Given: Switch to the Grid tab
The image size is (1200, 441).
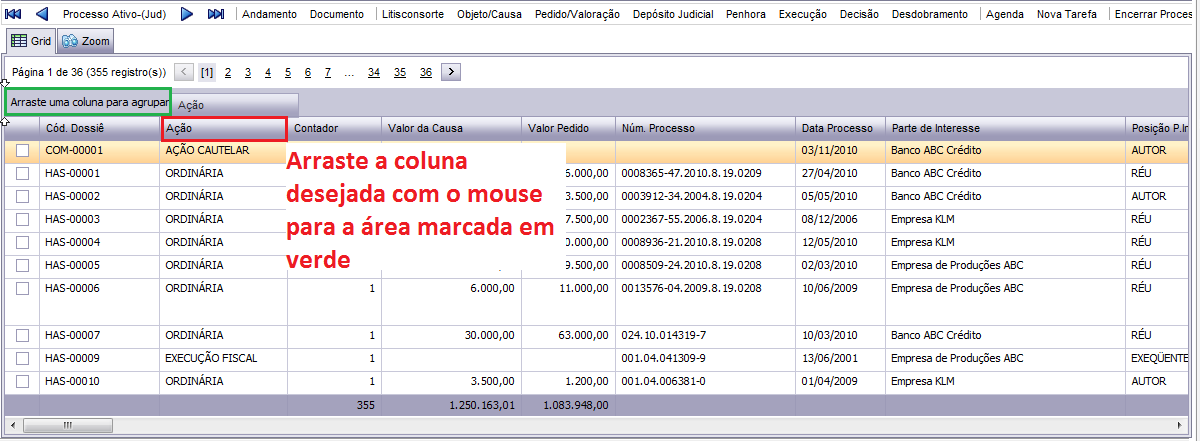Looking at the screenshot, I should point(31,41).
